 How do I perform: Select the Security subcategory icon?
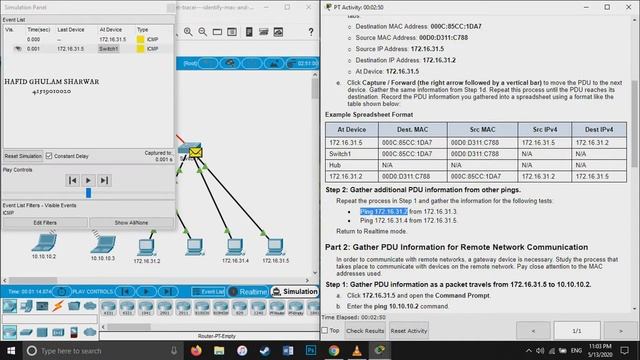coord(74,332)
